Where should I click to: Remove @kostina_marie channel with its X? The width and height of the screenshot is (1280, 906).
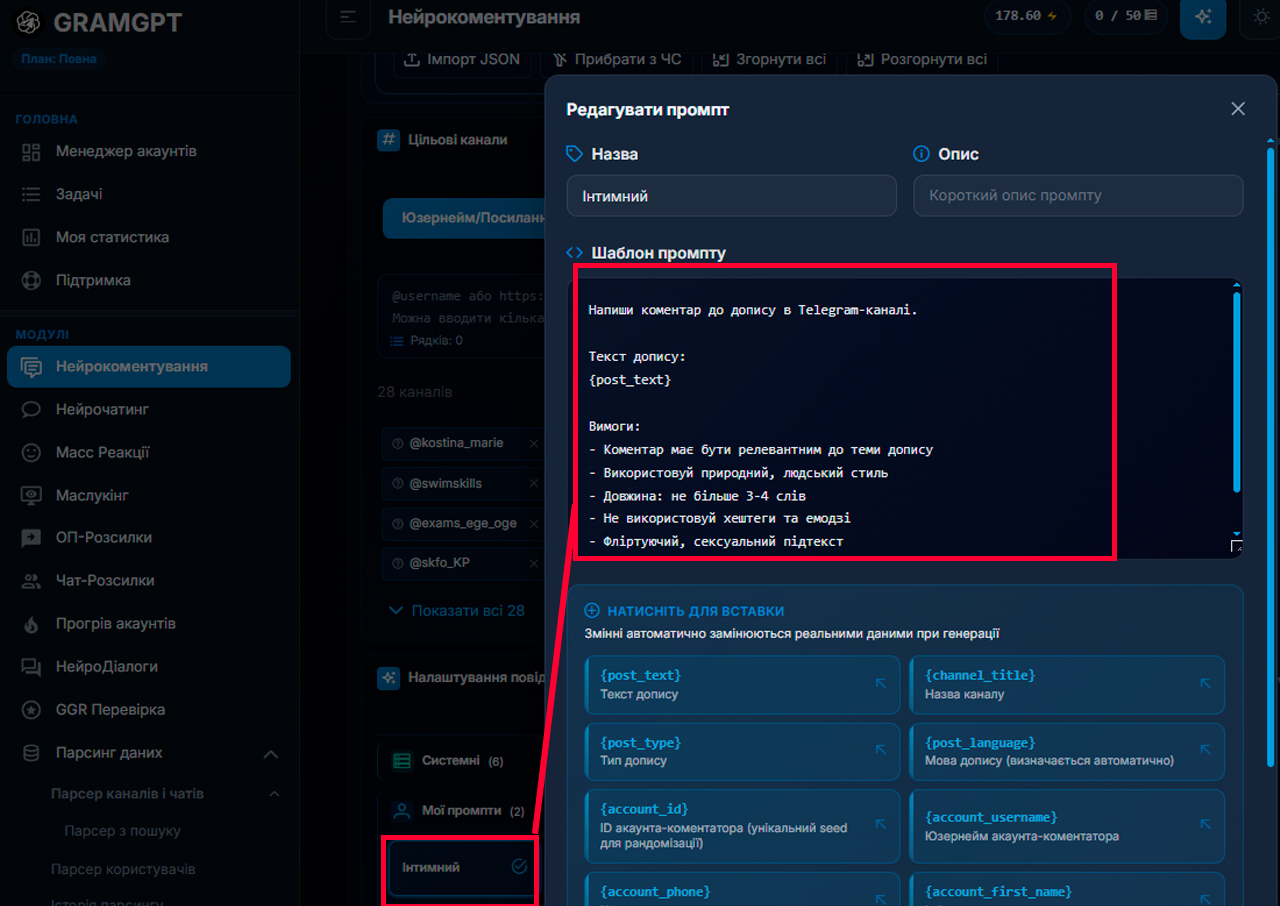533,443
